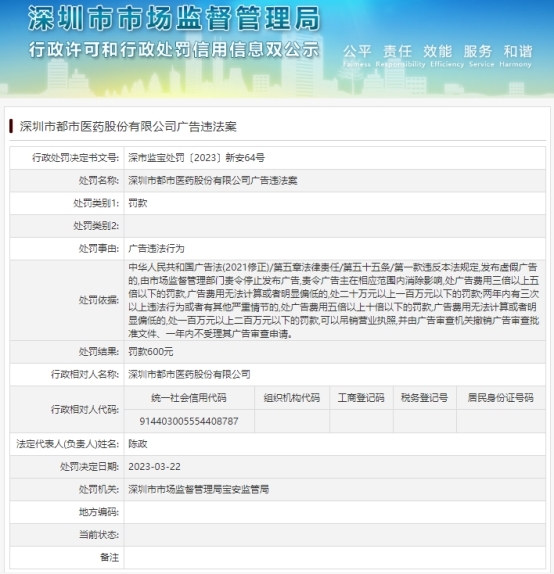Click the 责任 Responsibility slogan
Screen dimensions: 554x574
coord(400,56)
